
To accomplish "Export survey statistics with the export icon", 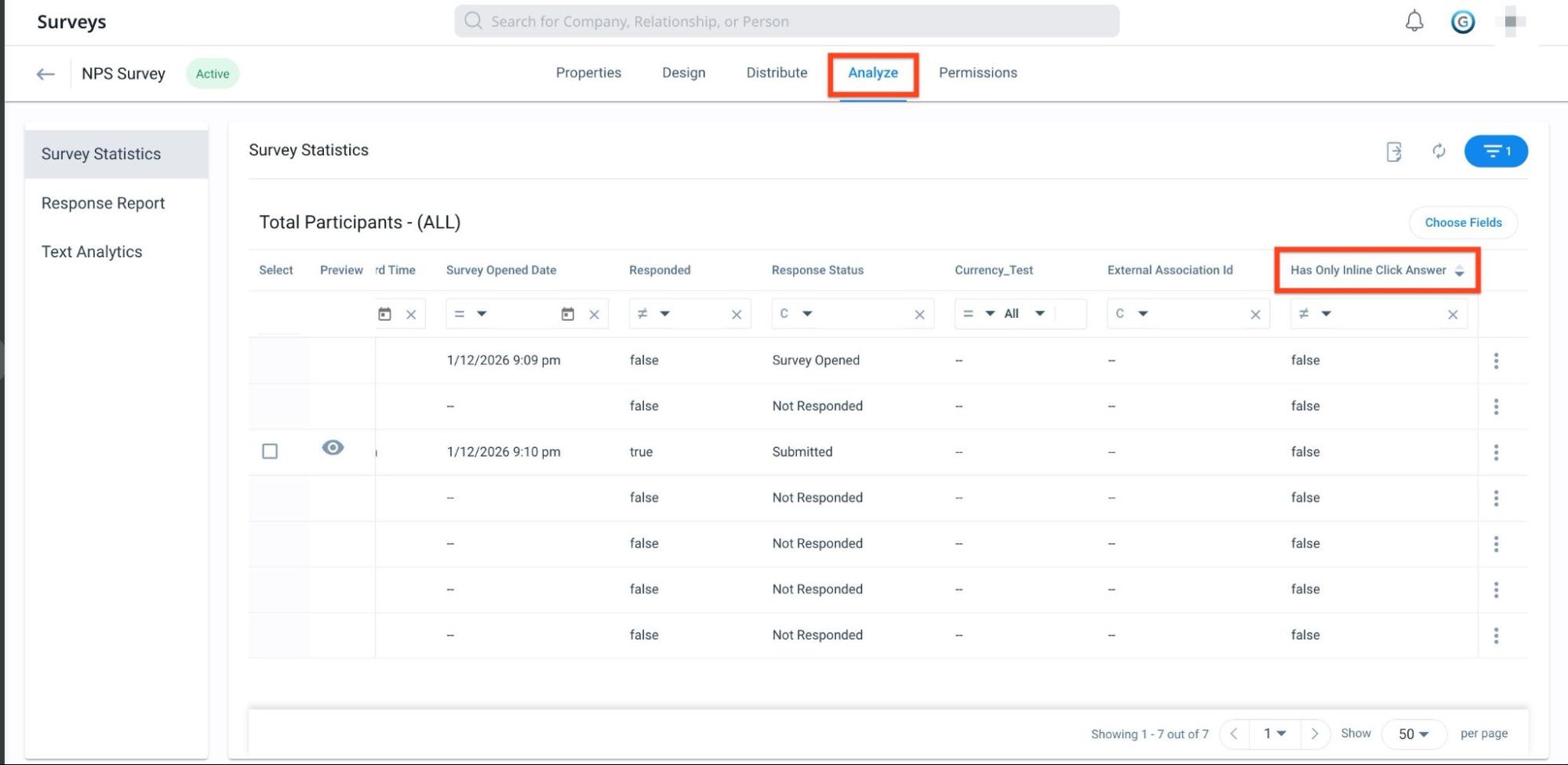I will click(x=1394, y=151).
